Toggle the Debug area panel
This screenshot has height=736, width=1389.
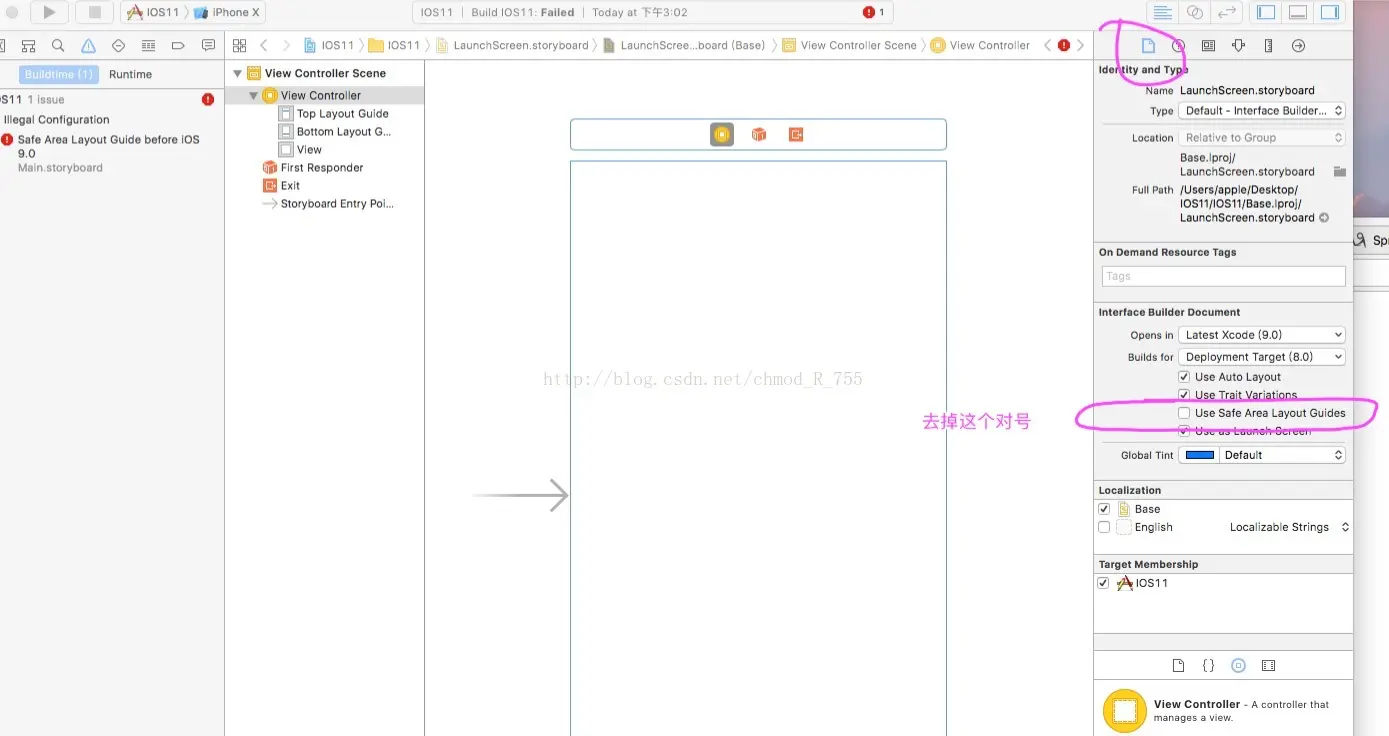[x=1298, y=12]
